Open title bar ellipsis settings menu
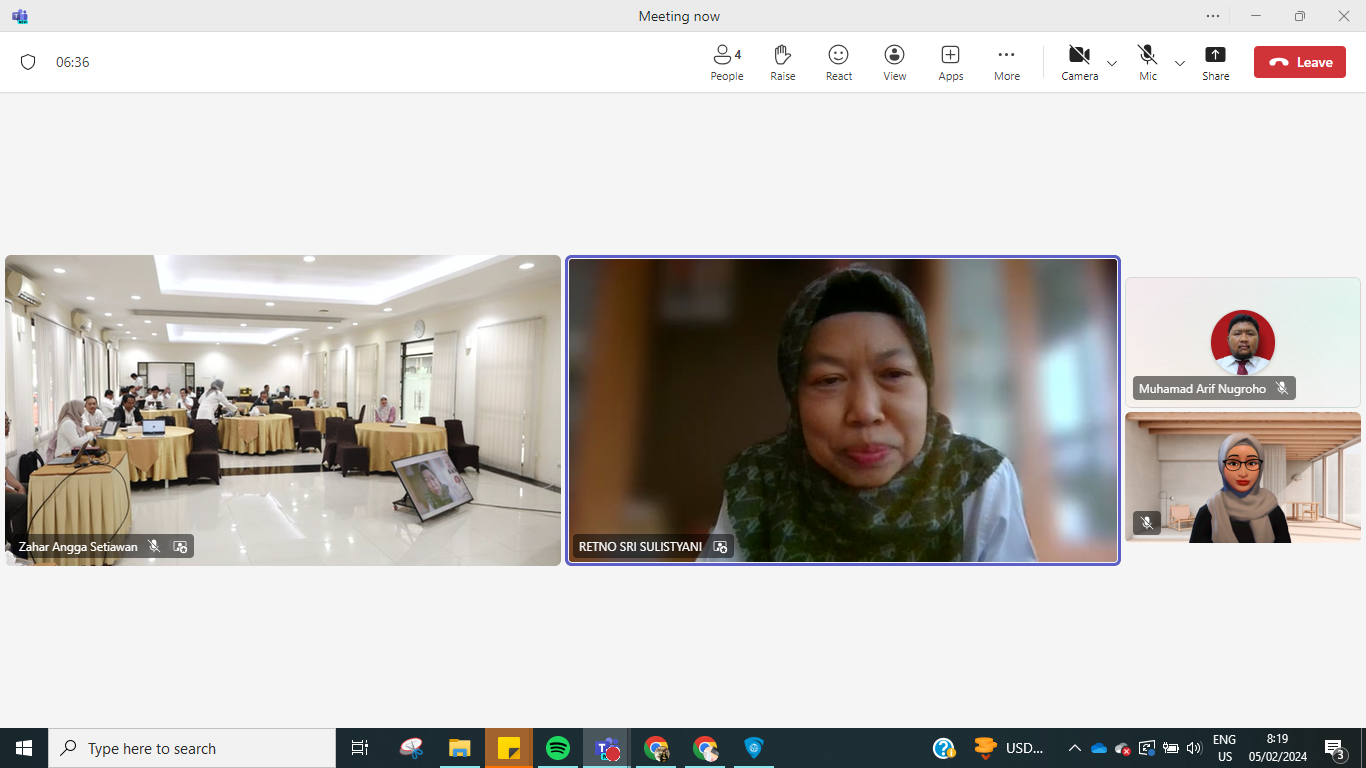Screen dimensions: 1366x768 pos(1213,16)
